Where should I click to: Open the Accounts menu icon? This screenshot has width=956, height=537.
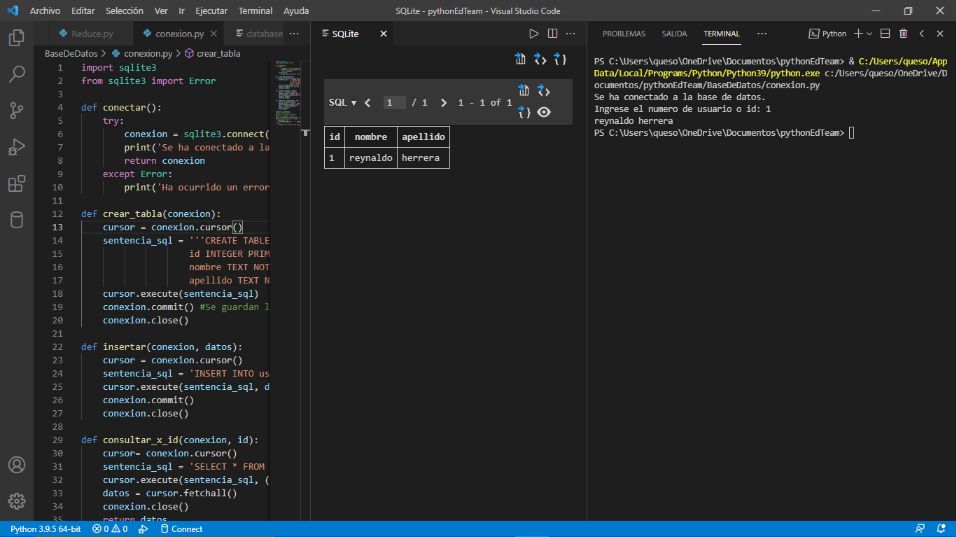[x=16, y=464]
